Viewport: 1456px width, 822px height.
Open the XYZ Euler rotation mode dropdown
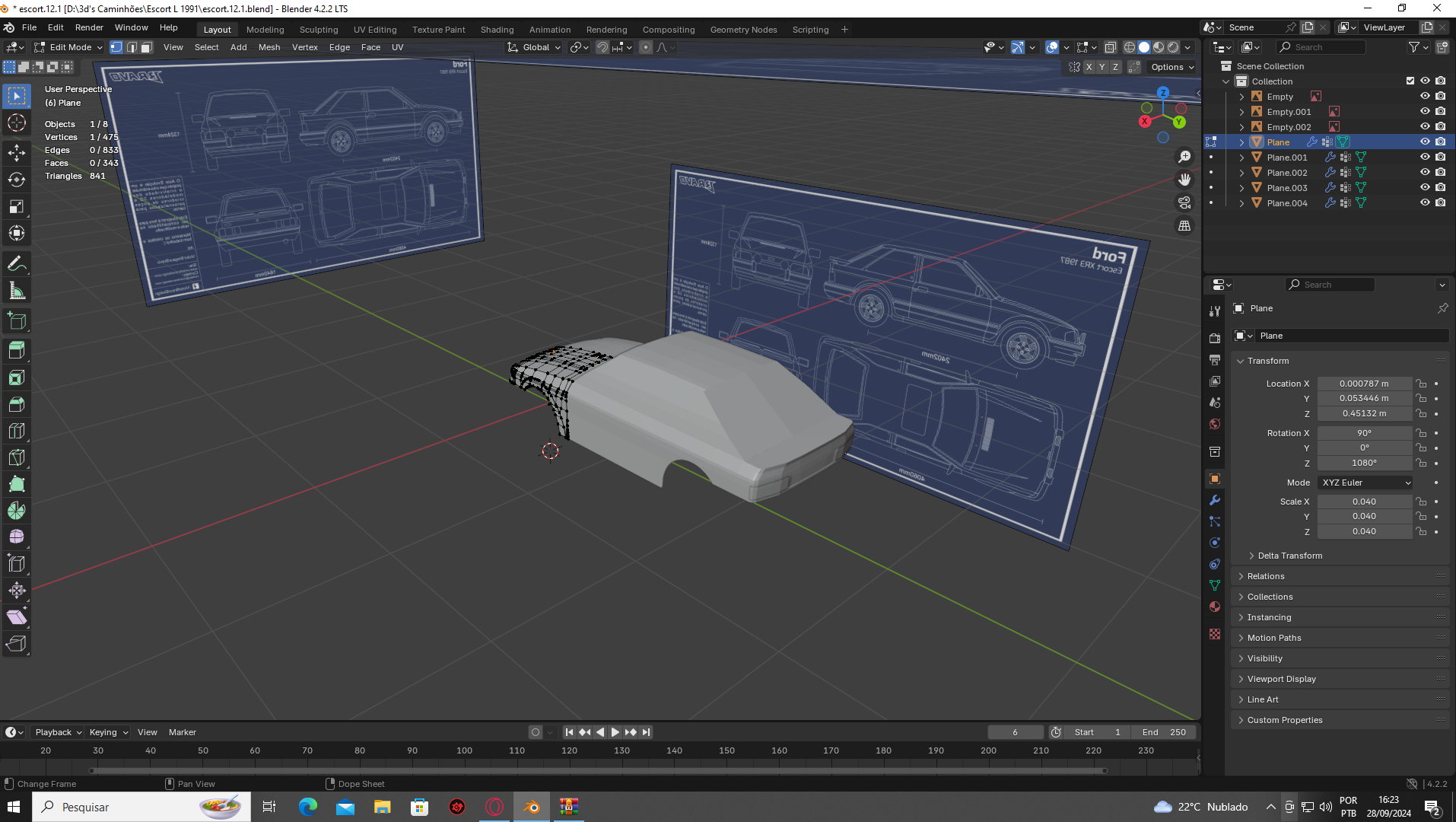click(x=1365, y=483)
